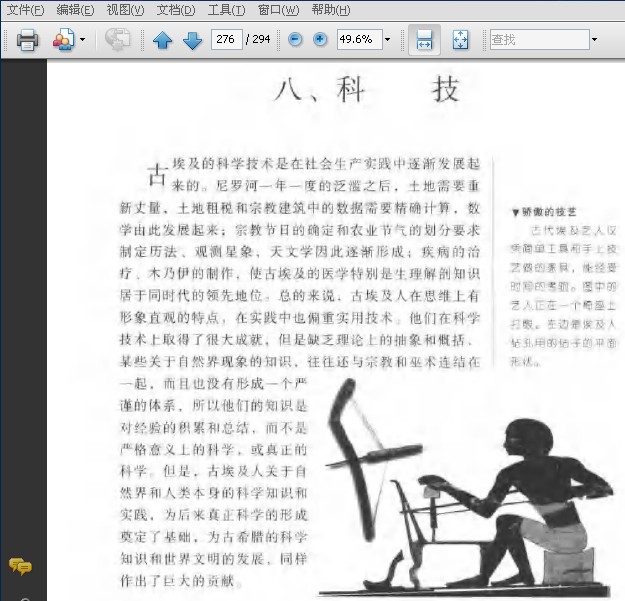Click the Print icon
This screenshot has width=625, height=601.
click(27, 39)
